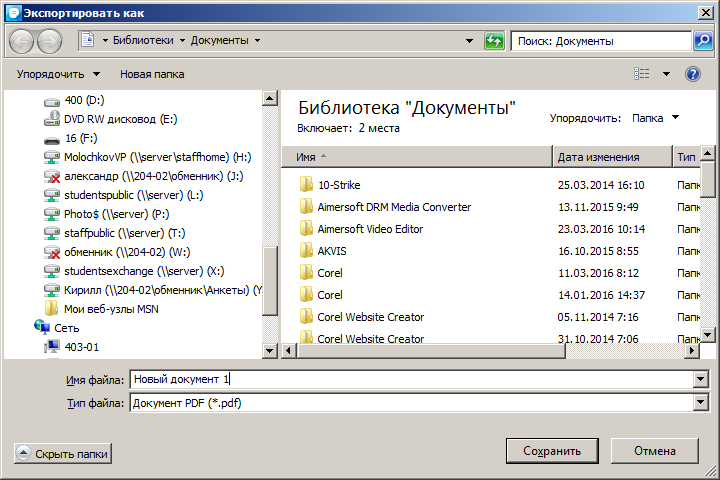
Task: Click the Имя файла text field
Action: [x=410, y=380]
